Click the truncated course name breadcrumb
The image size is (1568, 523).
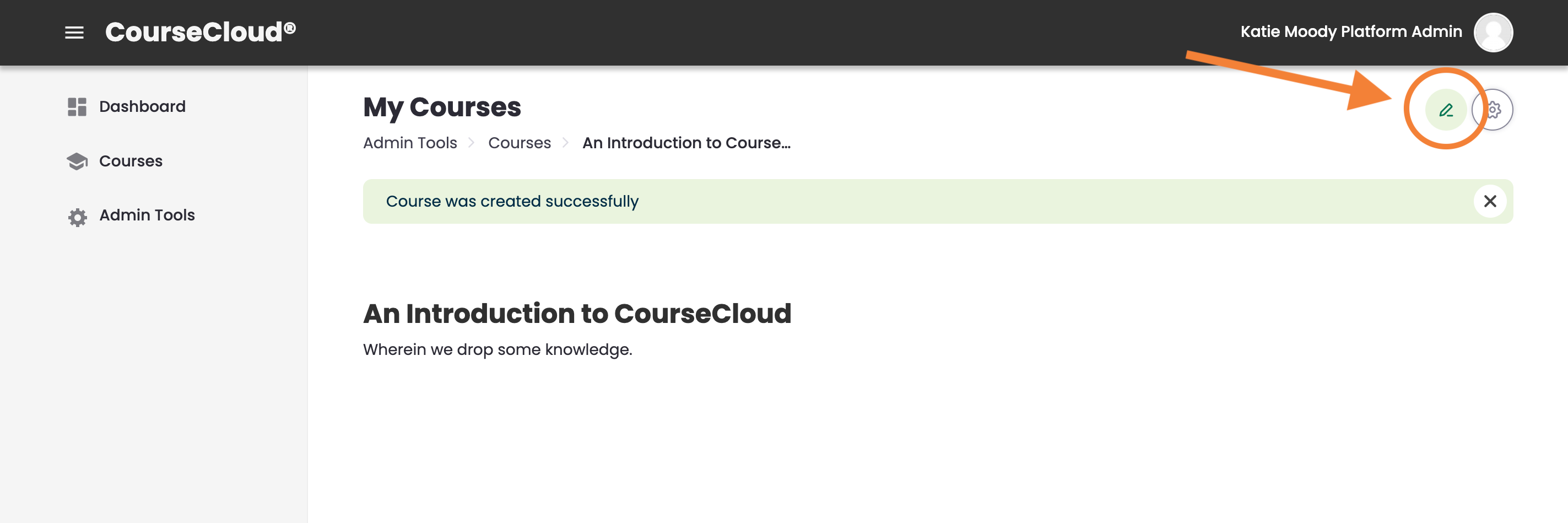pos(685,143)
